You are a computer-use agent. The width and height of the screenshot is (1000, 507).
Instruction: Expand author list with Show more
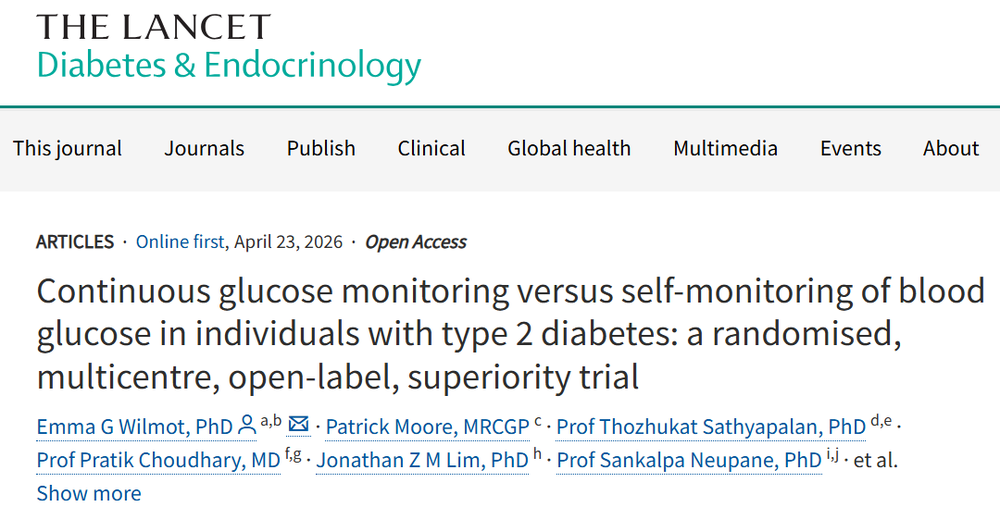coord(89,493)
